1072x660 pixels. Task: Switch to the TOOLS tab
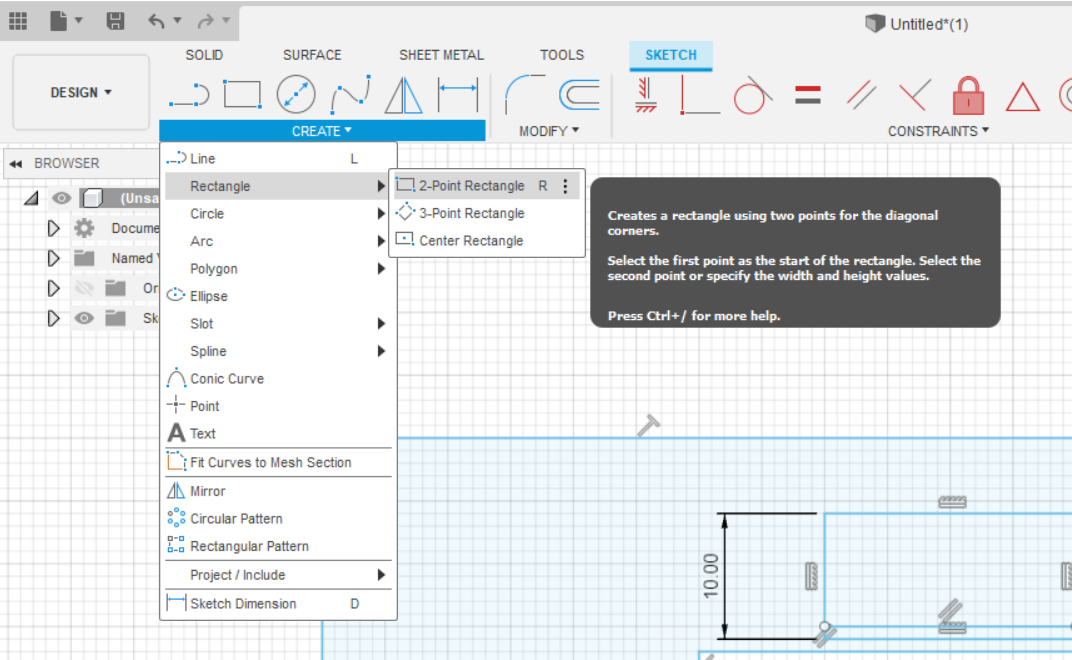[562, 55]
